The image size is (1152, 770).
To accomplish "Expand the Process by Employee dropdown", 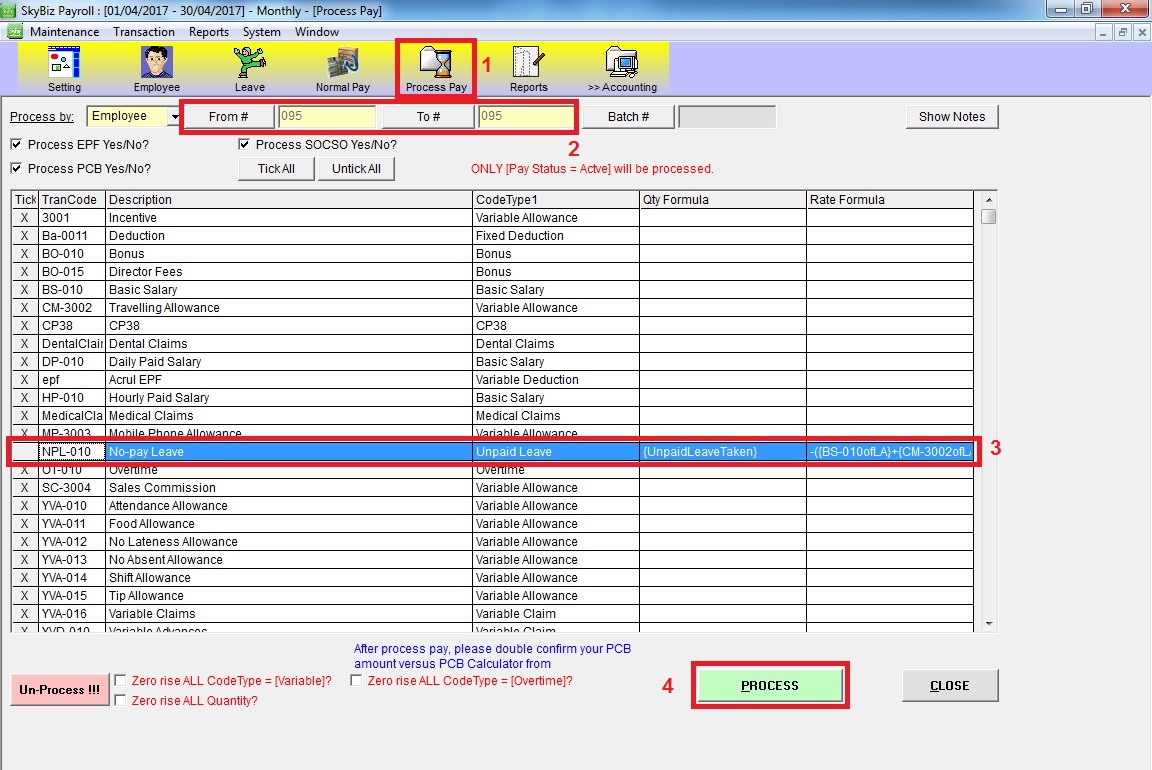I will (x=175, y=117).
